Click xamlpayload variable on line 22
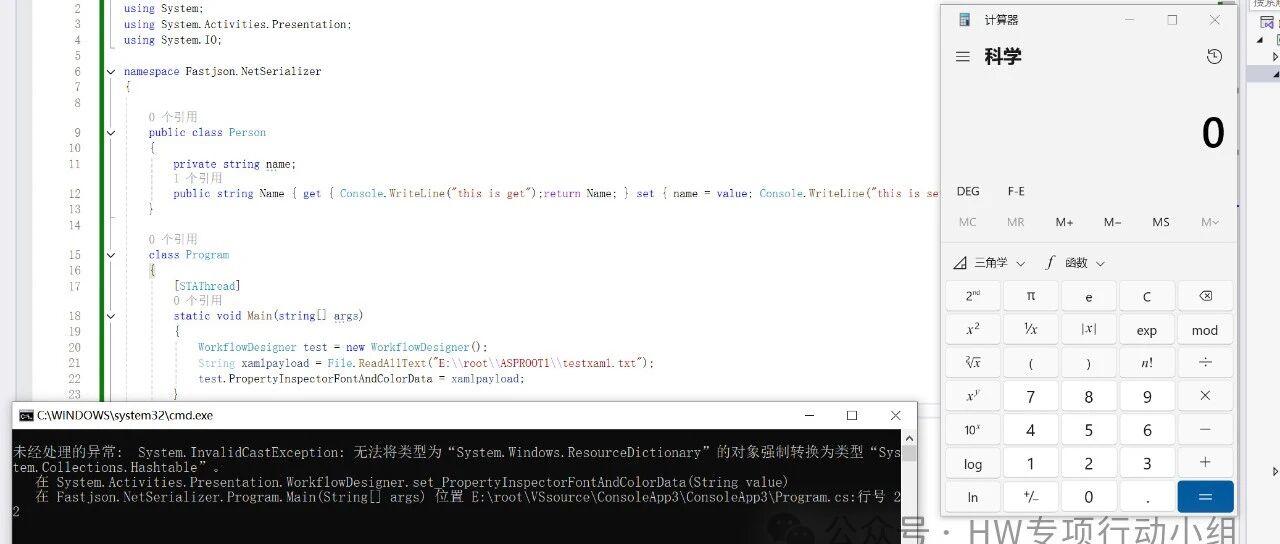This screenshot has height=544, width=1280. point(485,379)
